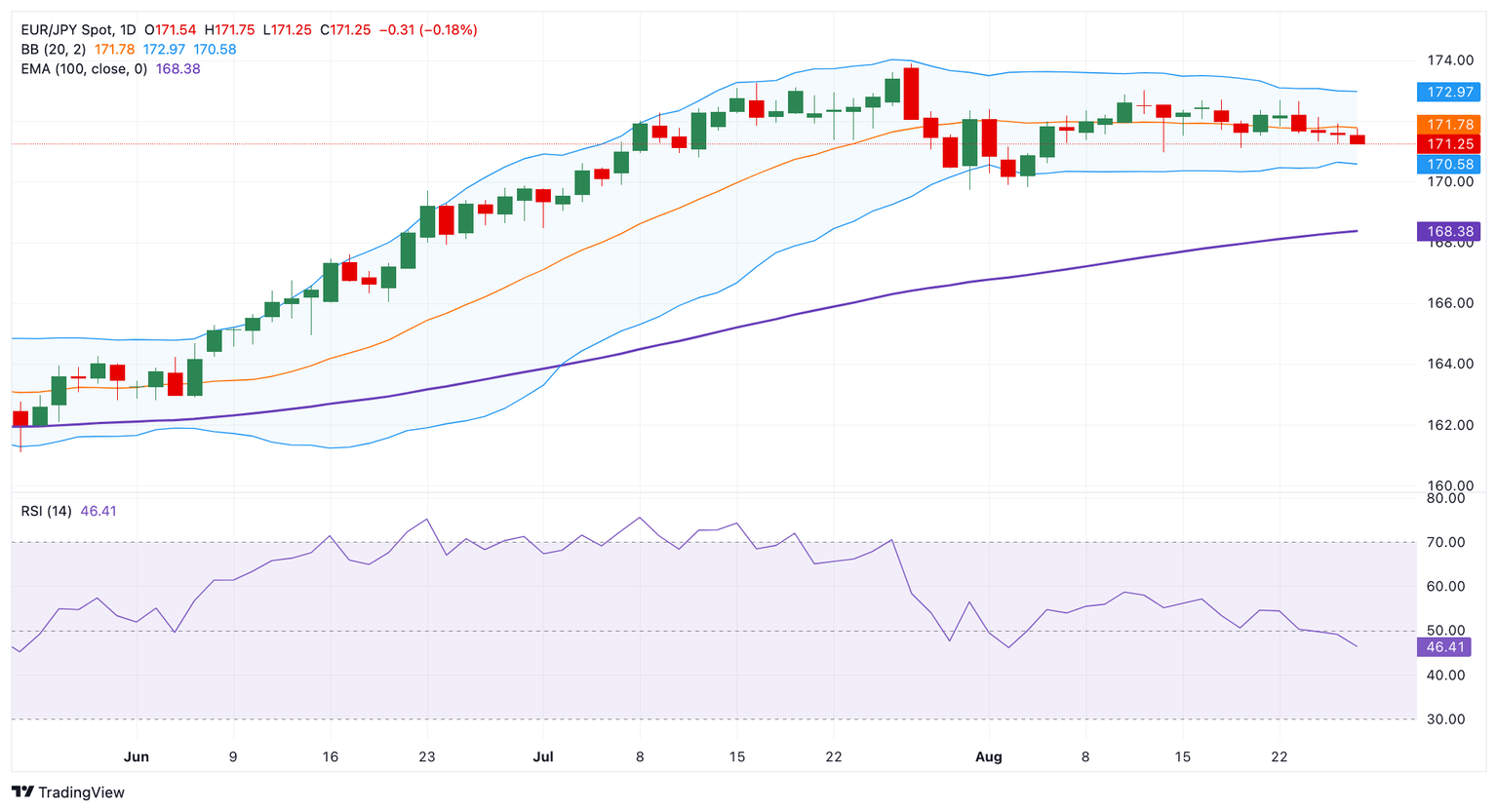Click the 160.00 level on price axis
The height and width of the screenshot is (812, 1498).
point(1449,485)
